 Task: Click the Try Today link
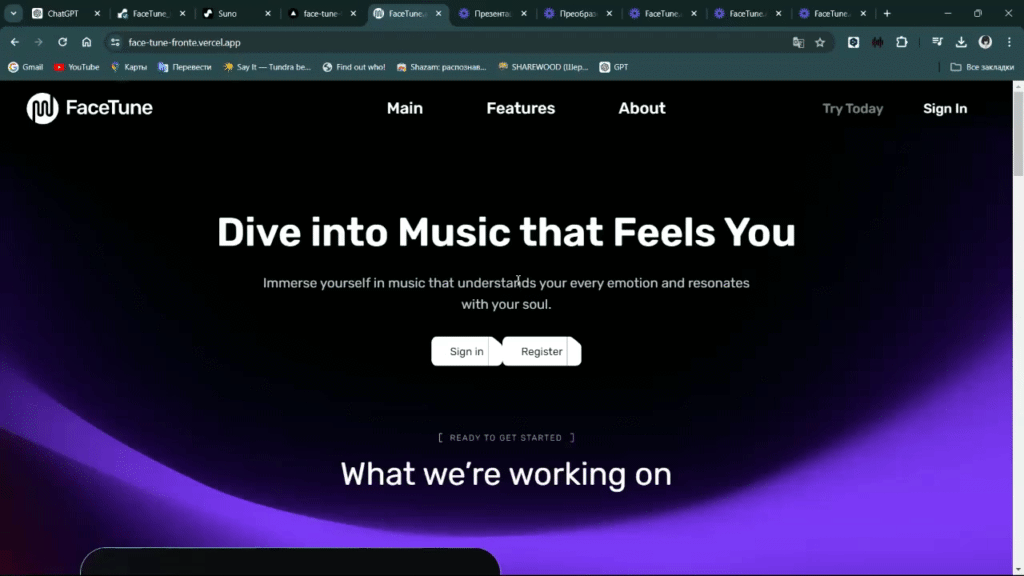(x=852, y=108)
